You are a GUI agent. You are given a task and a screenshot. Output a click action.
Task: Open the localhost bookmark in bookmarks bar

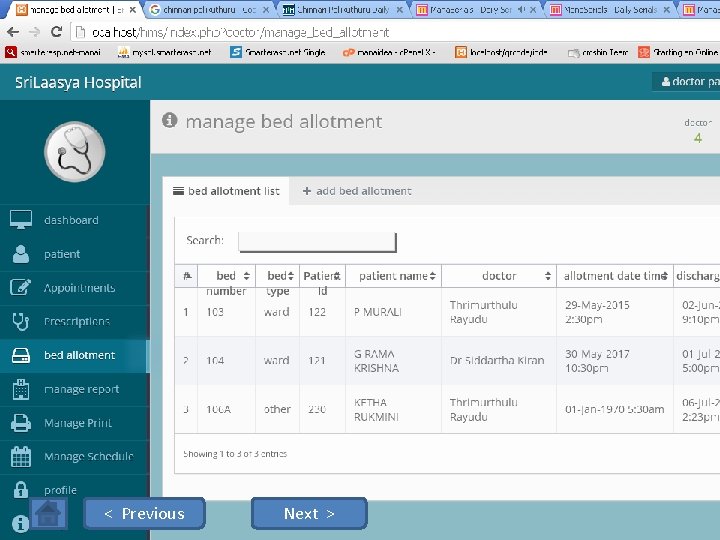pos(501,52)
